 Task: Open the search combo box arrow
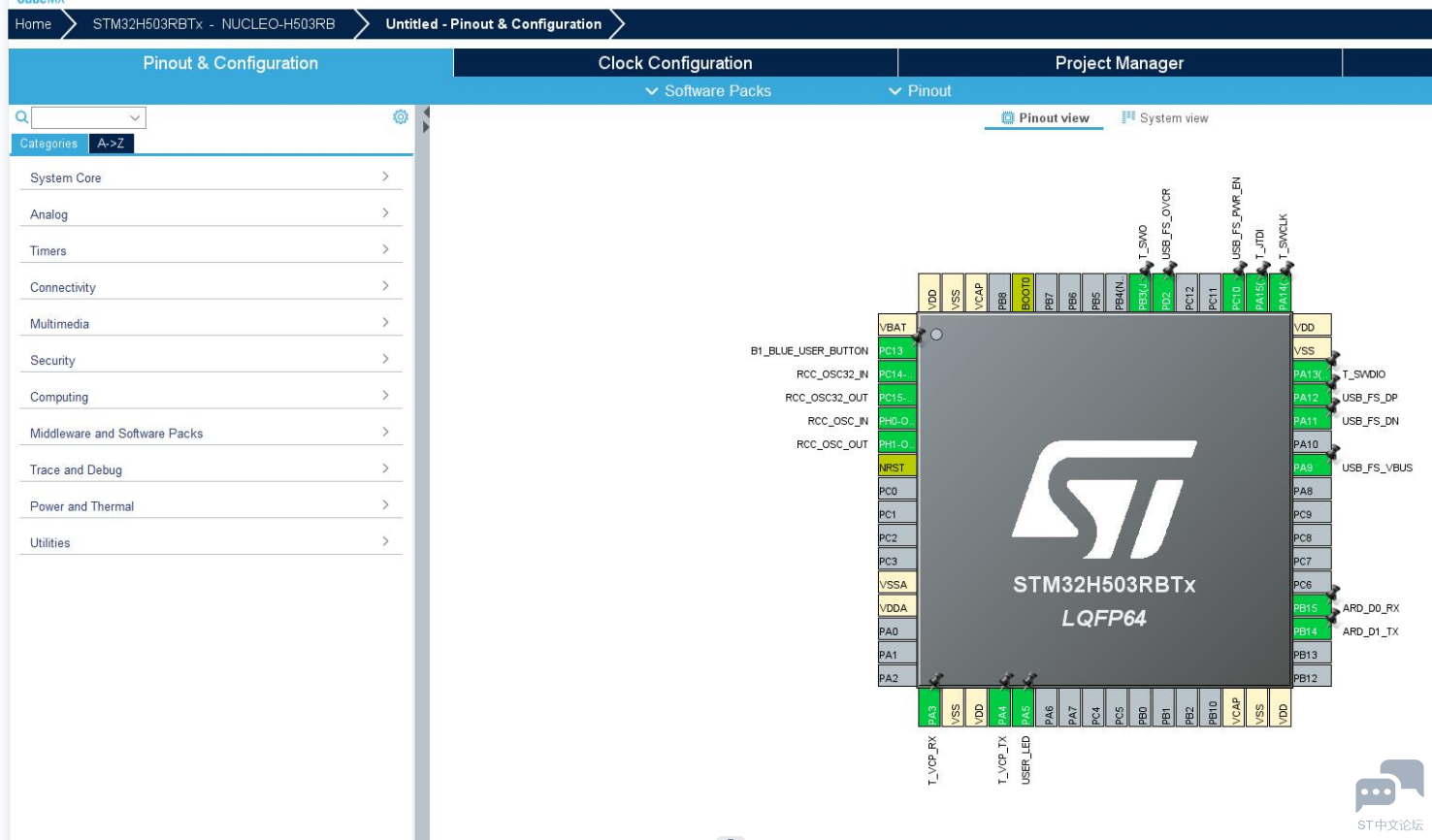click(x=135, y=117)
